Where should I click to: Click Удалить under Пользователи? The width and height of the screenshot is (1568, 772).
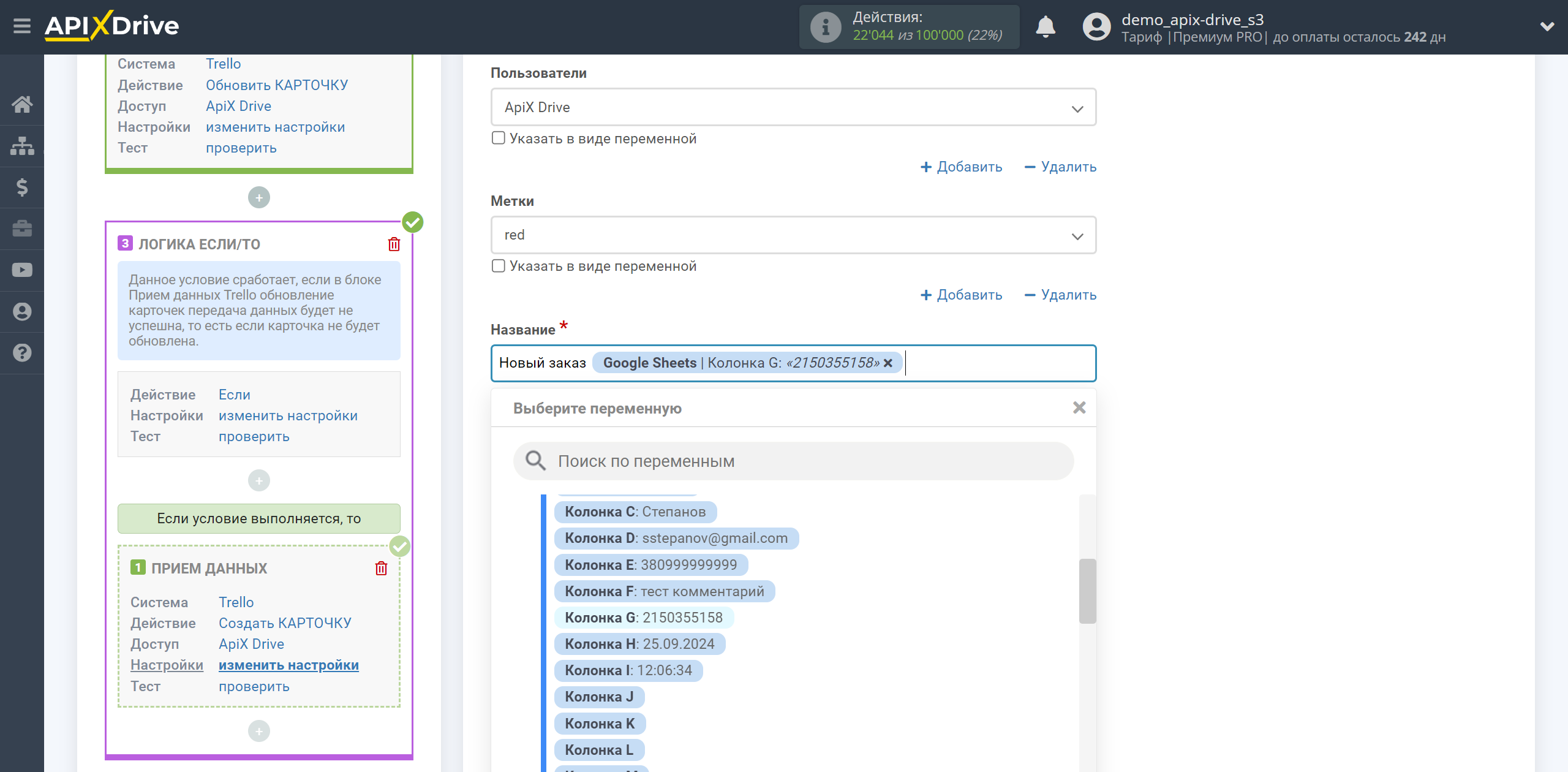pyautogui.click(x=1060, y=167)
